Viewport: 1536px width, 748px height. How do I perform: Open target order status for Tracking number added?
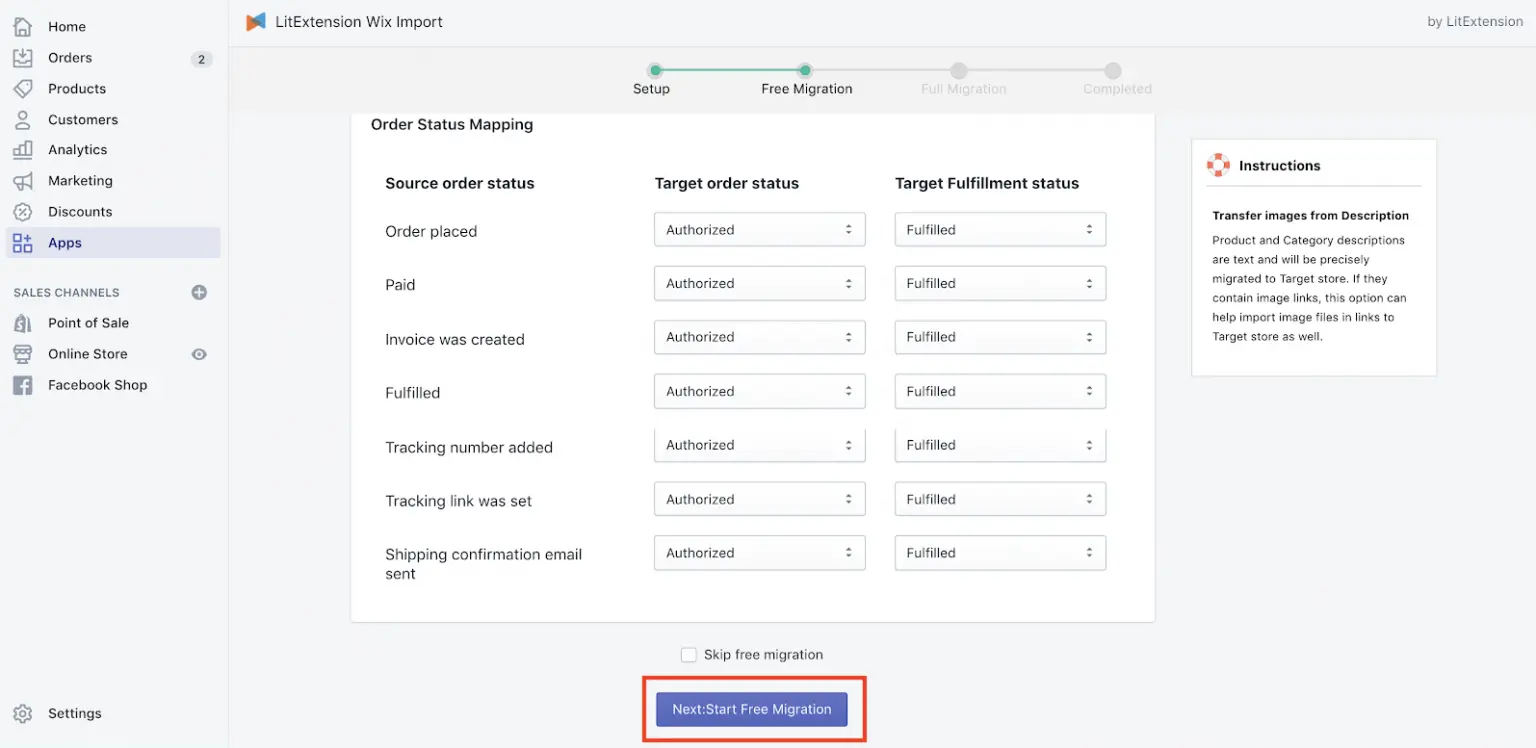[760, 445]
